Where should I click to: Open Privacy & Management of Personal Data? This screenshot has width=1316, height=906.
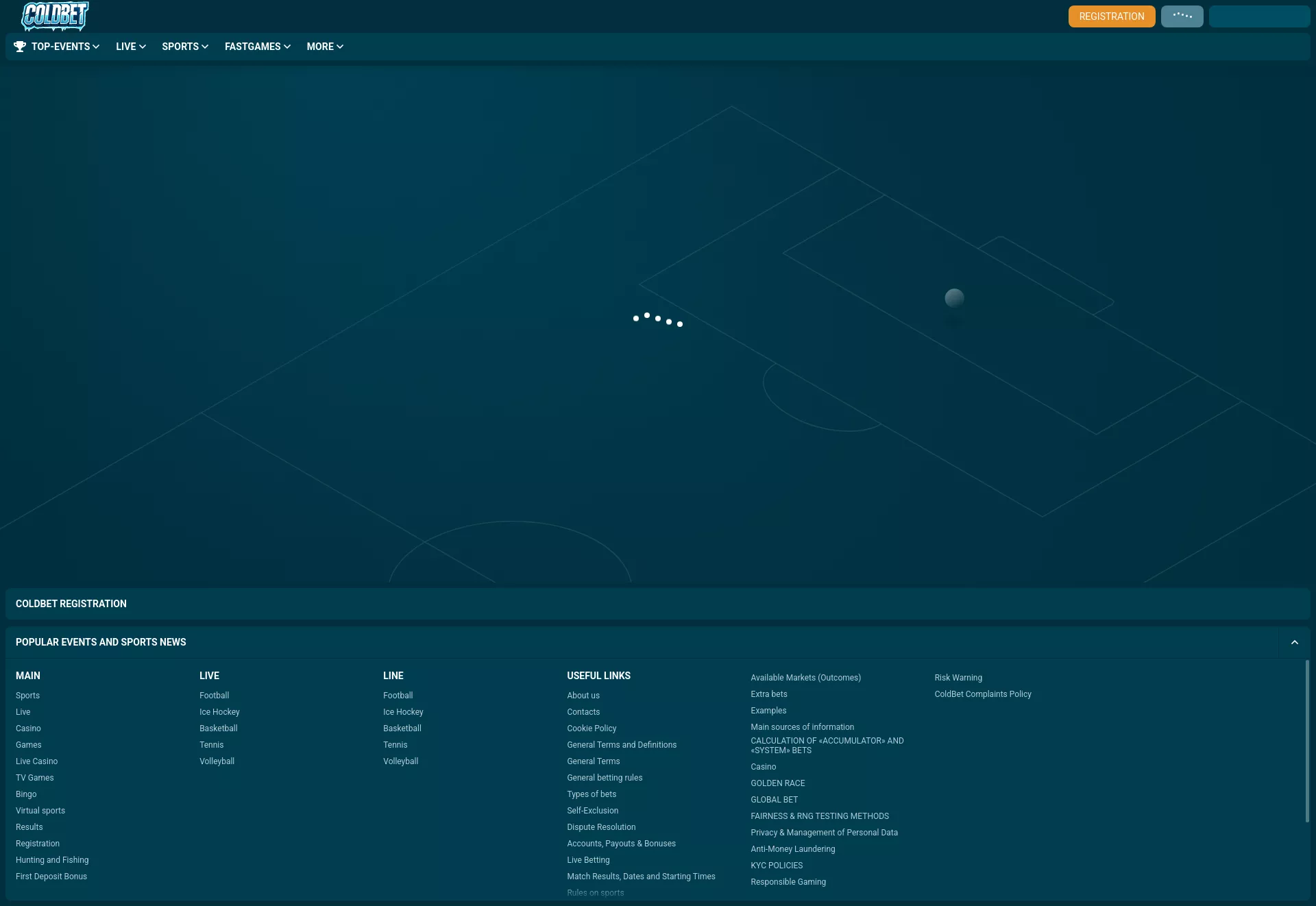[824, 833]
